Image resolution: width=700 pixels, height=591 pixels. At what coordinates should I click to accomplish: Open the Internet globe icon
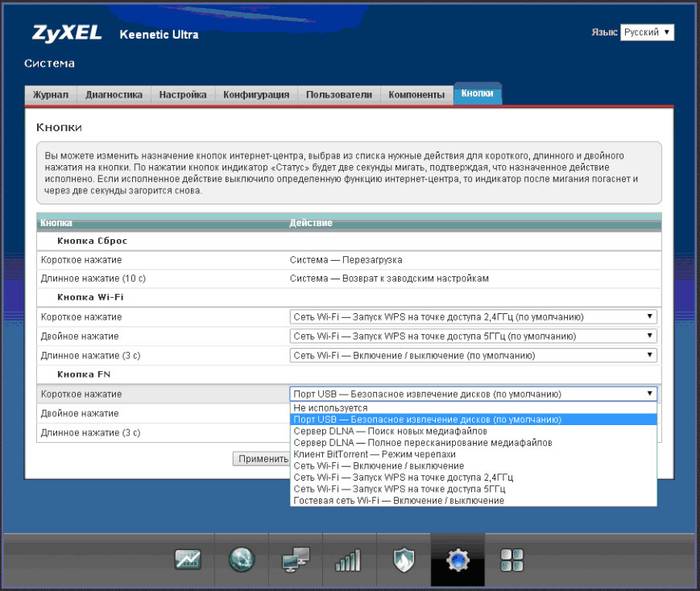coord(242,560)
